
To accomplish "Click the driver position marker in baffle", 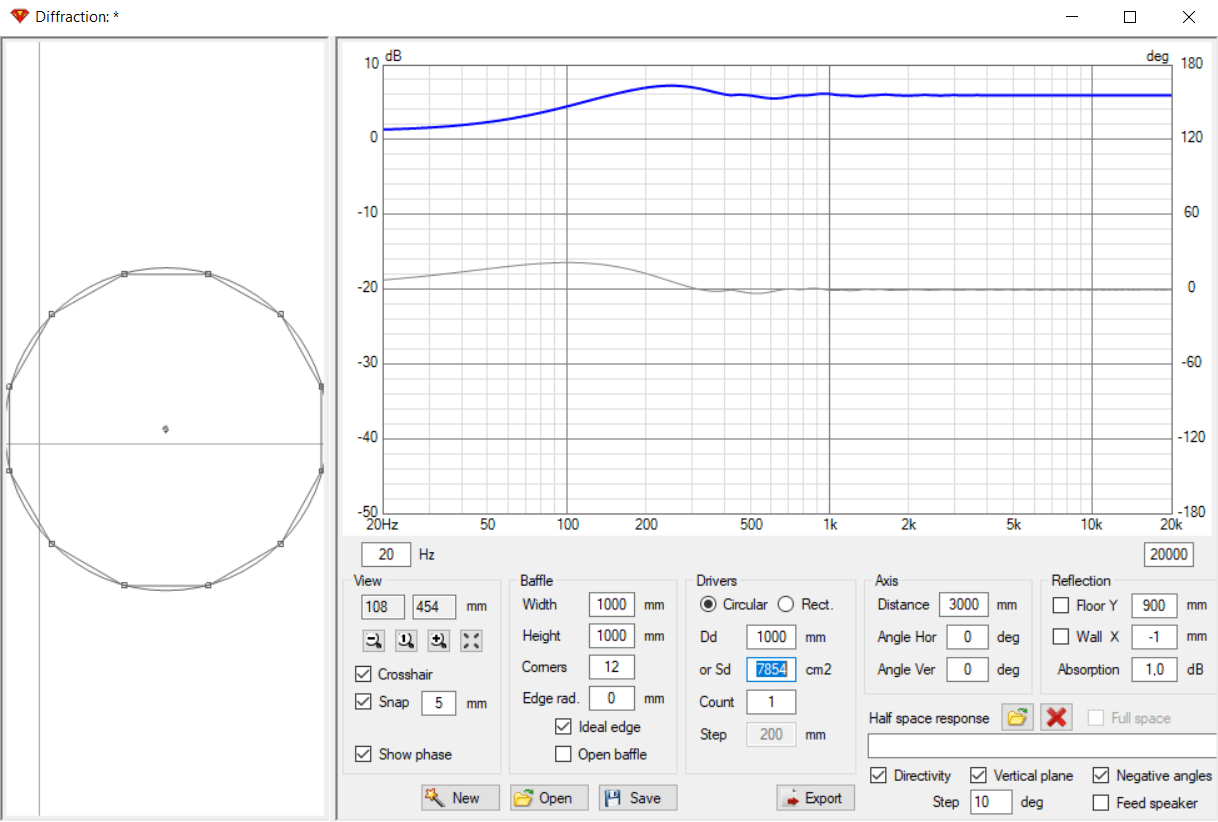I will [x=165, y=429].
